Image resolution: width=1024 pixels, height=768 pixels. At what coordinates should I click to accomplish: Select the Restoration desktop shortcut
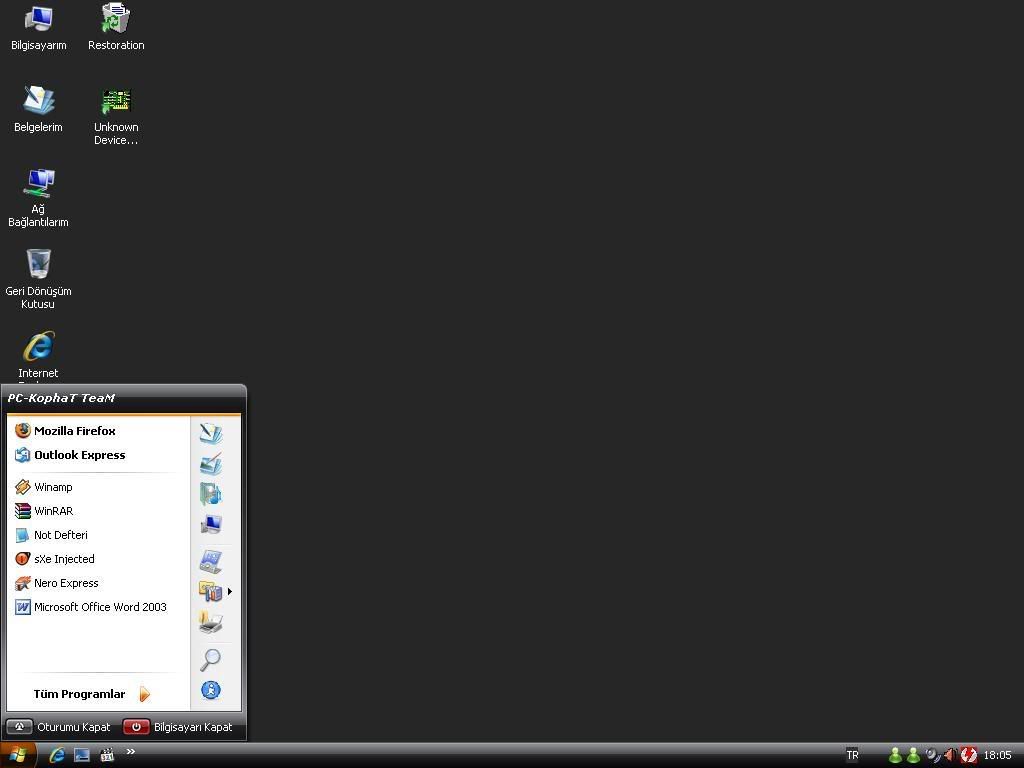tap(116, 27)
